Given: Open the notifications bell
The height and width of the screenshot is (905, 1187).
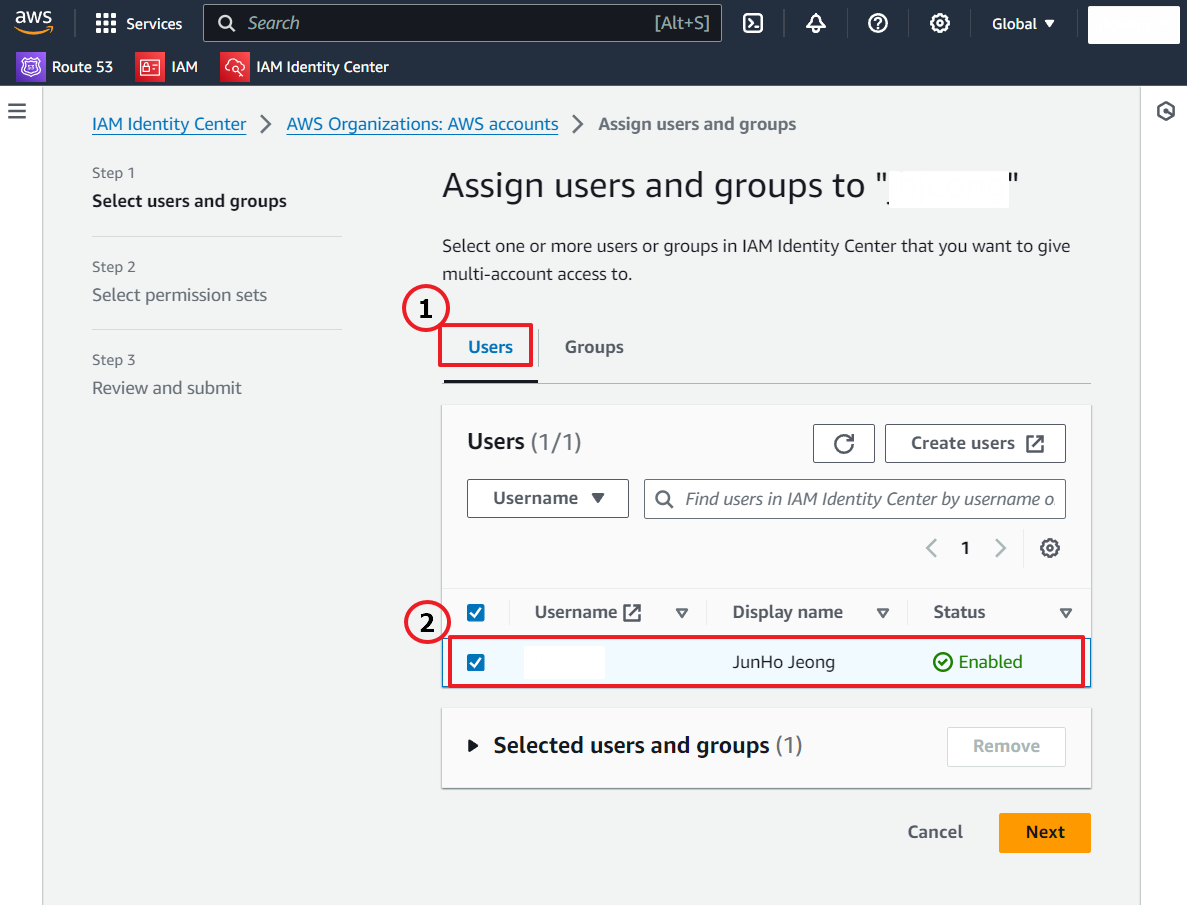Looking at the screenshot, I should click(x=815, y=23).
